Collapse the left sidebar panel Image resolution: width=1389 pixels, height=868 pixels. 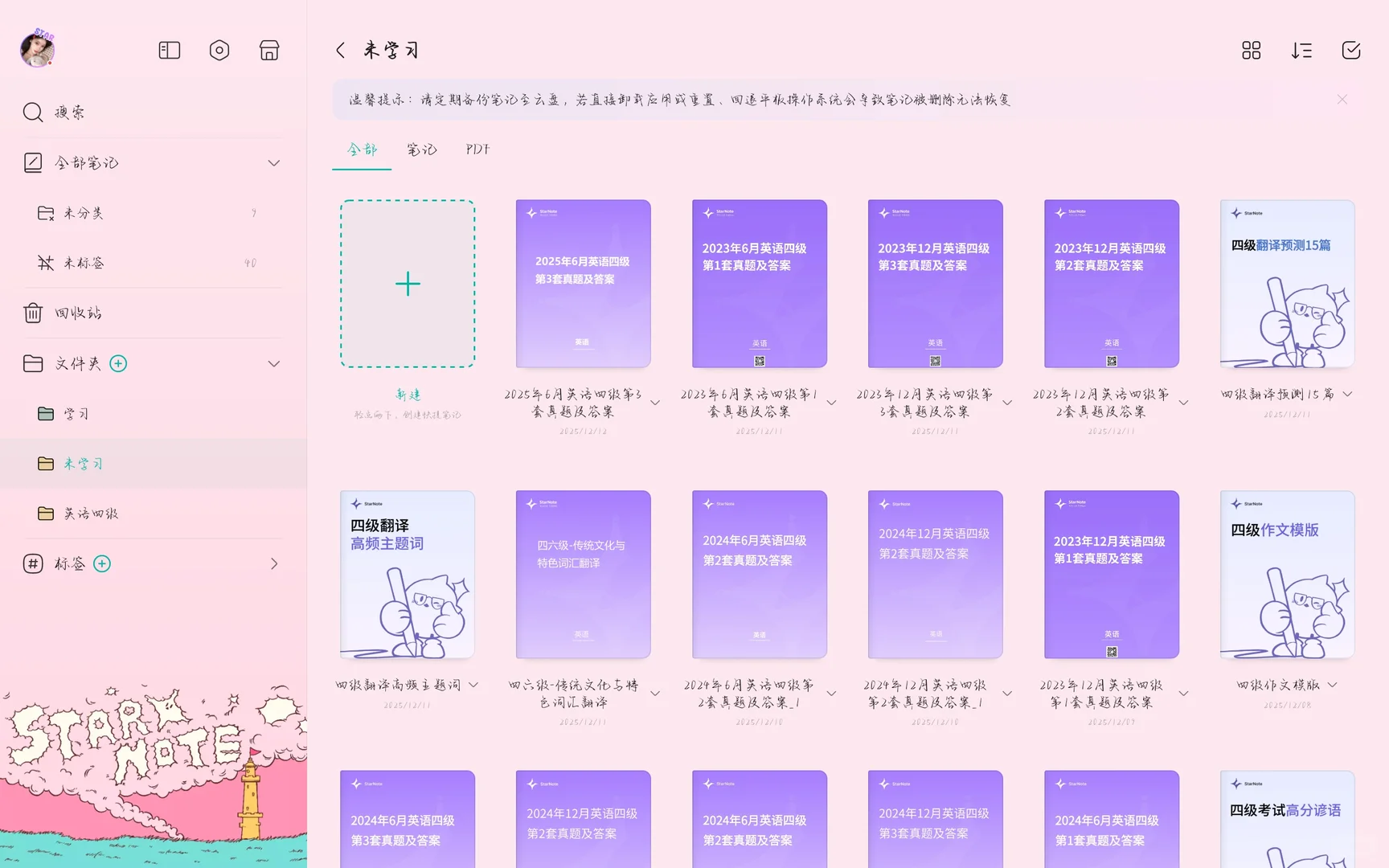[x=169, y=50]
